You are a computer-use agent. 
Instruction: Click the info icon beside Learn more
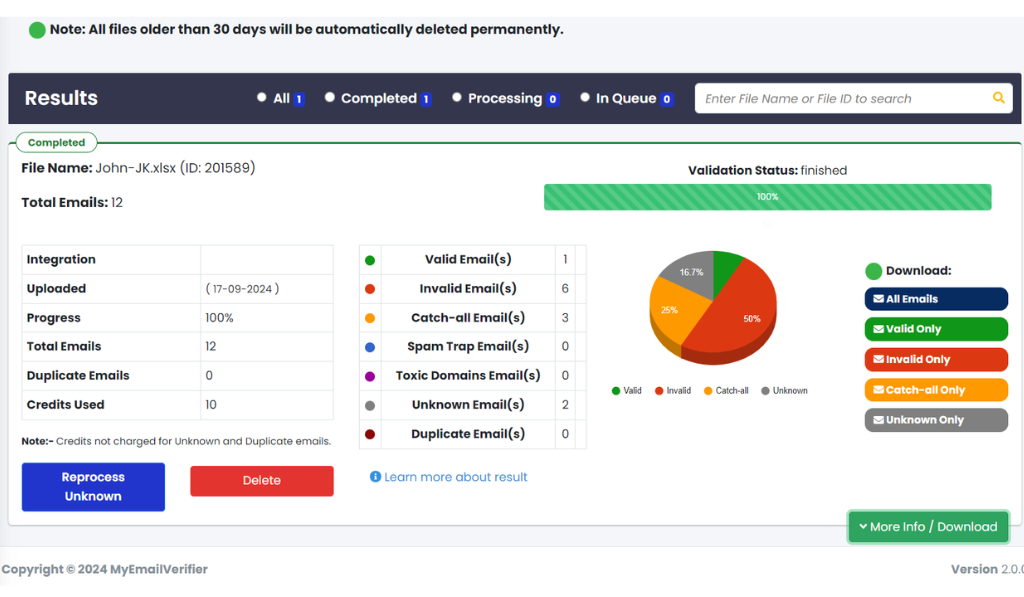376,476
